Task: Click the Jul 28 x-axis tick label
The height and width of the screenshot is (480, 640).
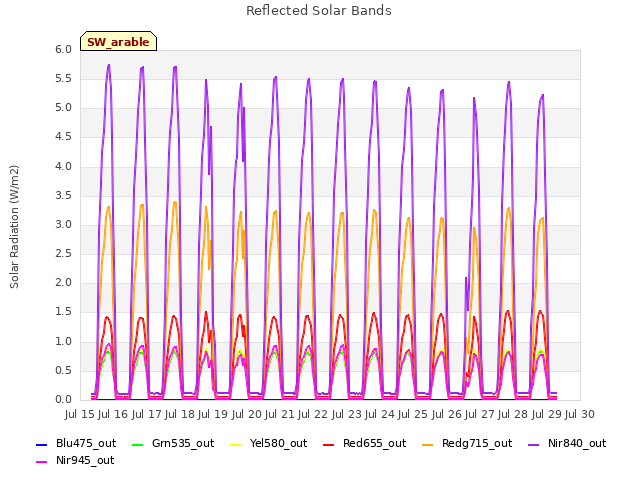Action: coord(513,414)
